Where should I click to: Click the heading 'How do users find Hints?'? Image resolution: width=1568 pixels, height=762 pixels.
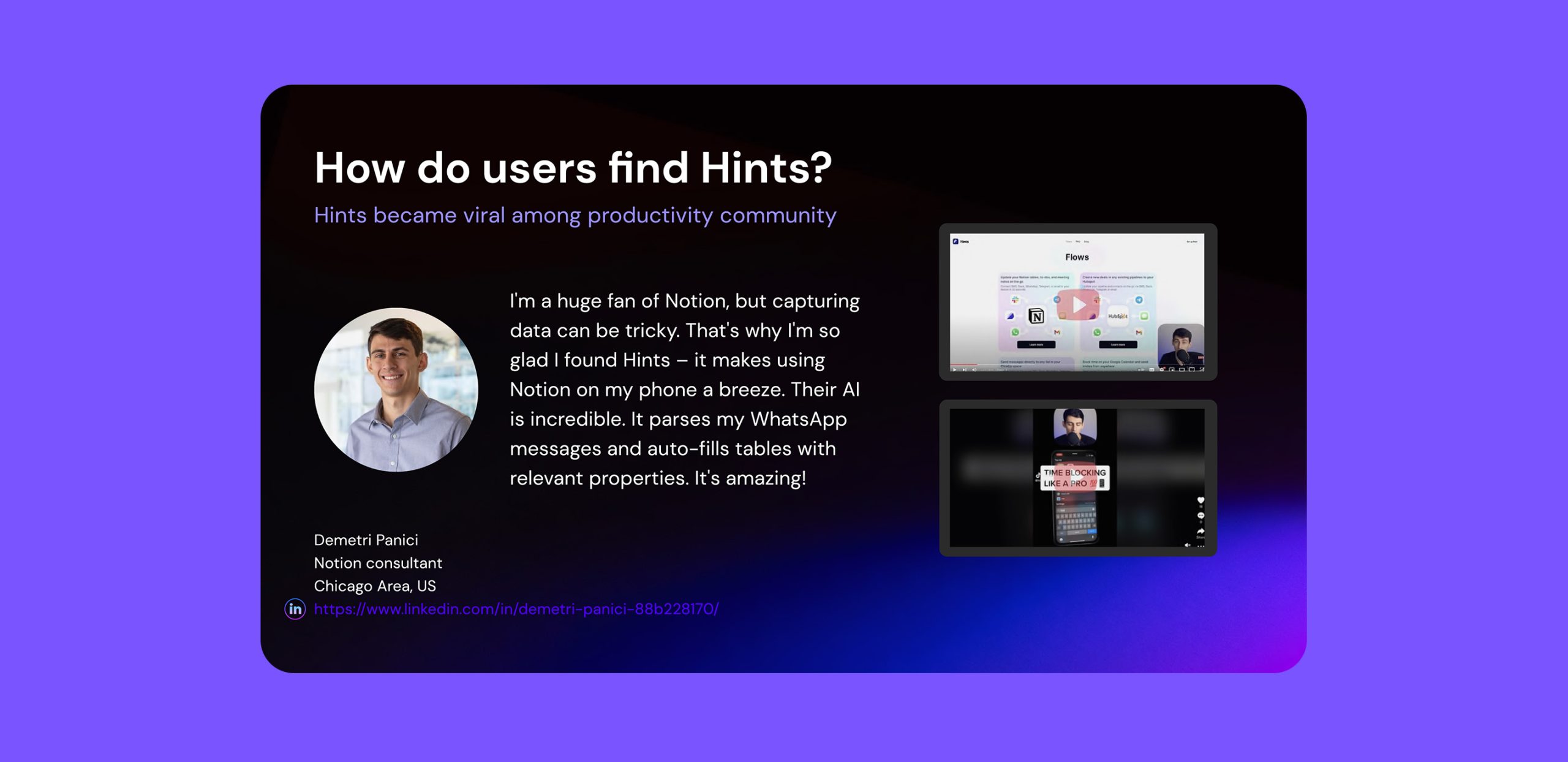pos(573,168)
